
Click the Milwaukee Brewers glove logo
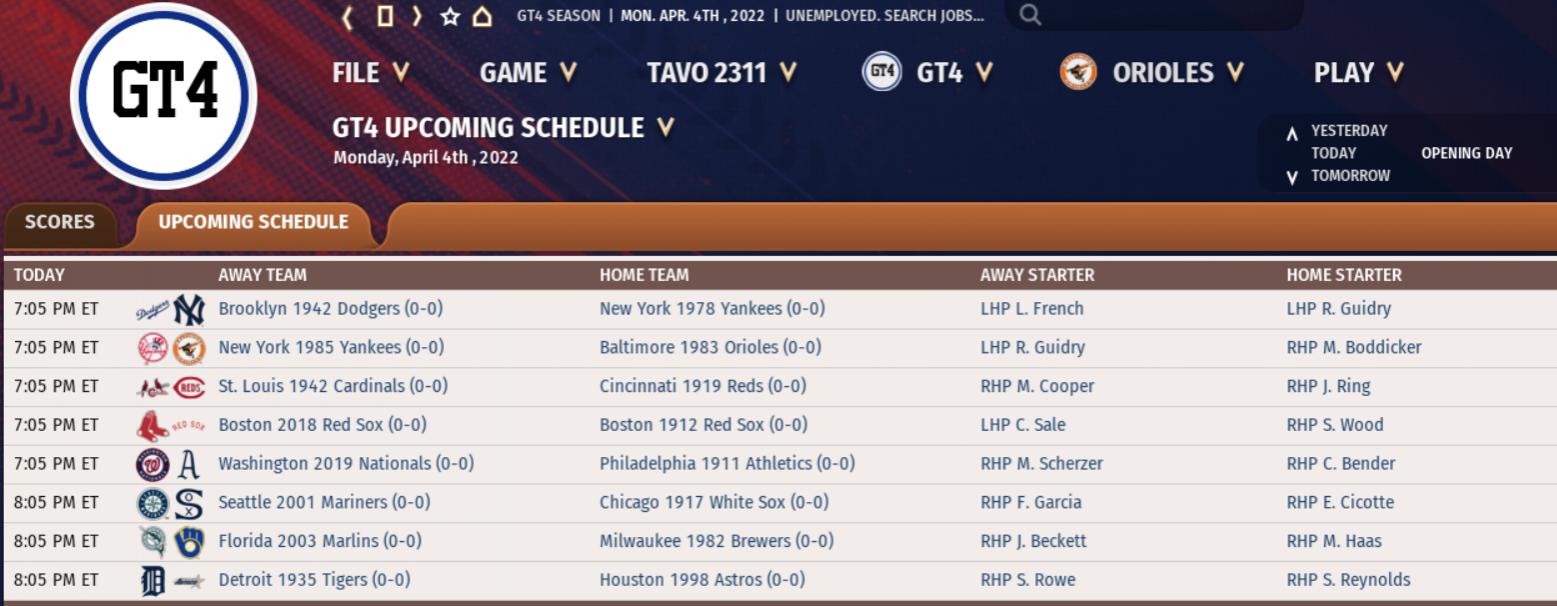[189, 542]
